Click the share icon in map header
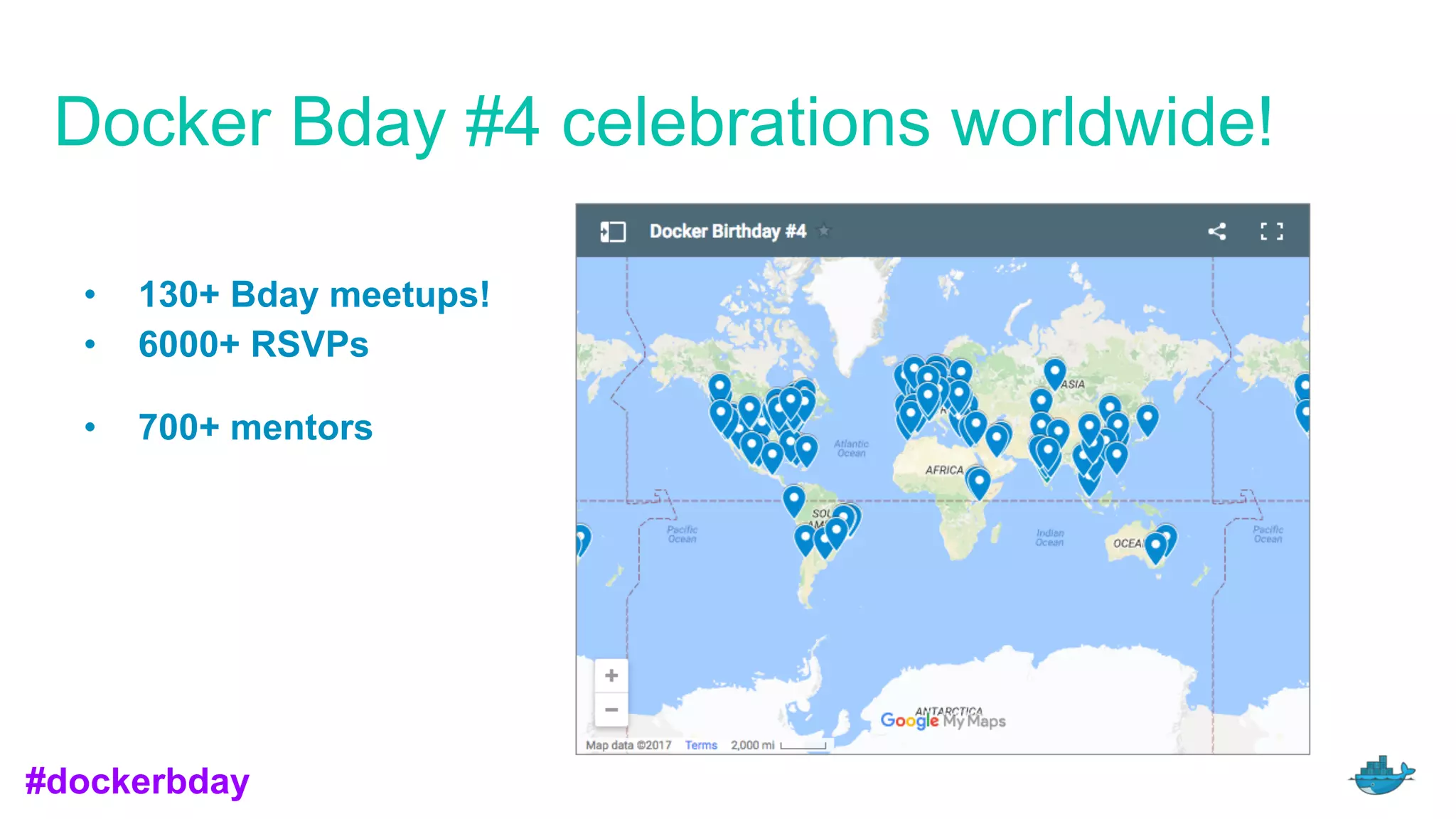Image resolution: width=1456 pixels, height=819 pixels. [1216, 231]
